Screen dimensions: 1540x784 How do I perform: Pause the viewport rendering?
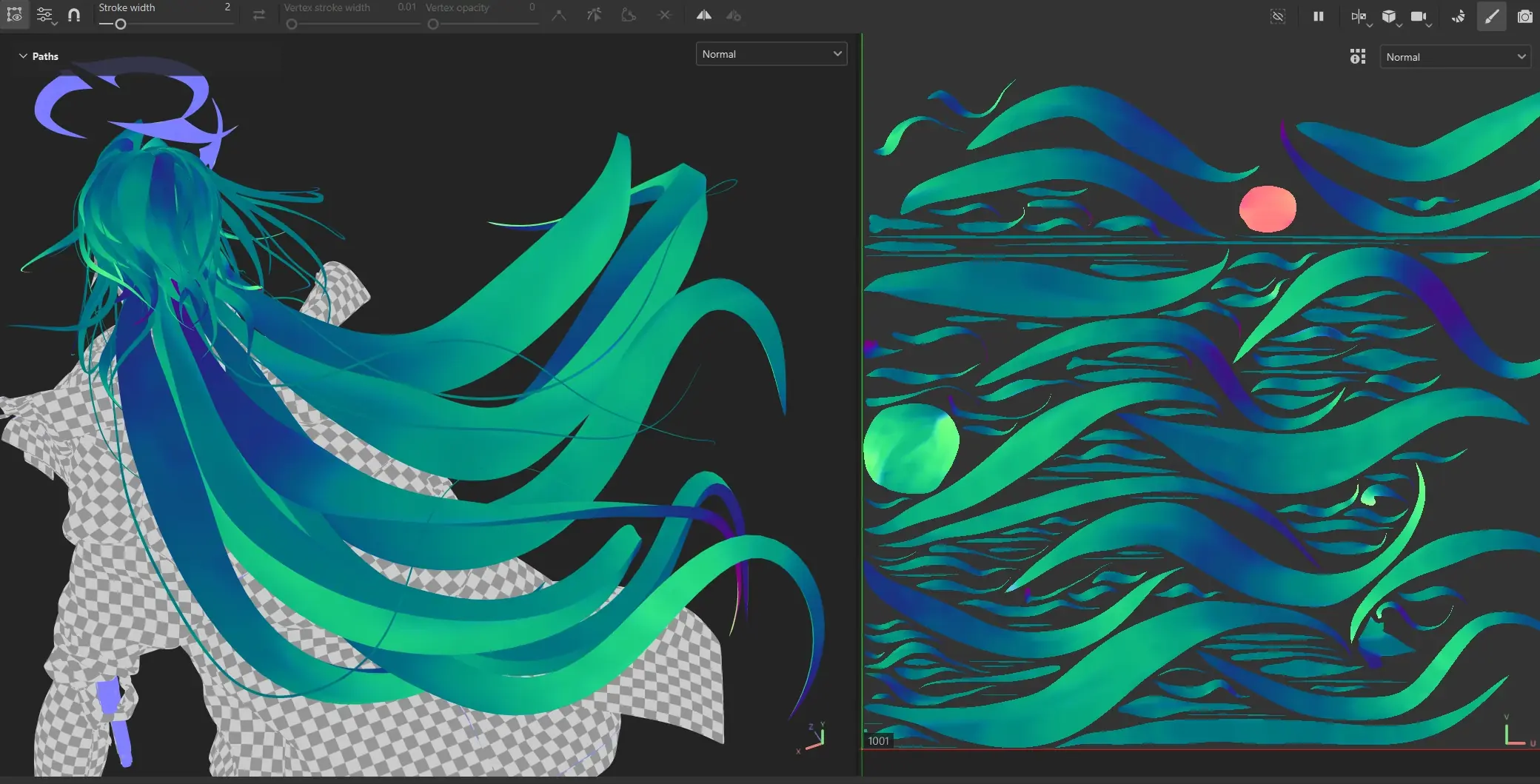click(x=1319, y=16)
